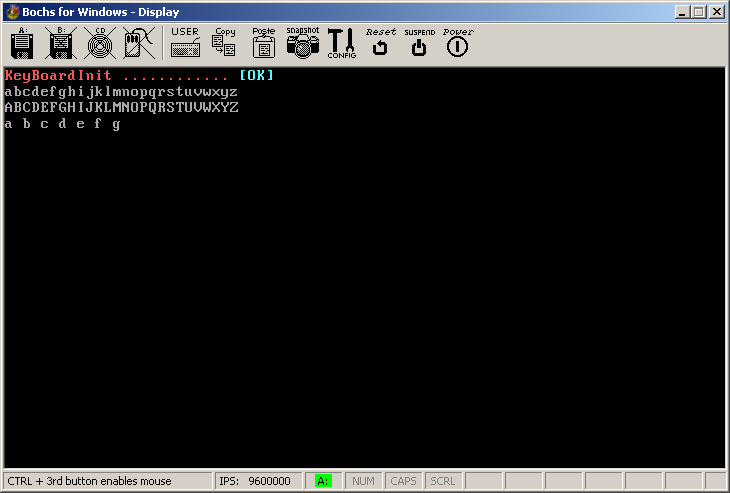
Task: Click the Bochs title bar system icon
Action: pos(11,12)
